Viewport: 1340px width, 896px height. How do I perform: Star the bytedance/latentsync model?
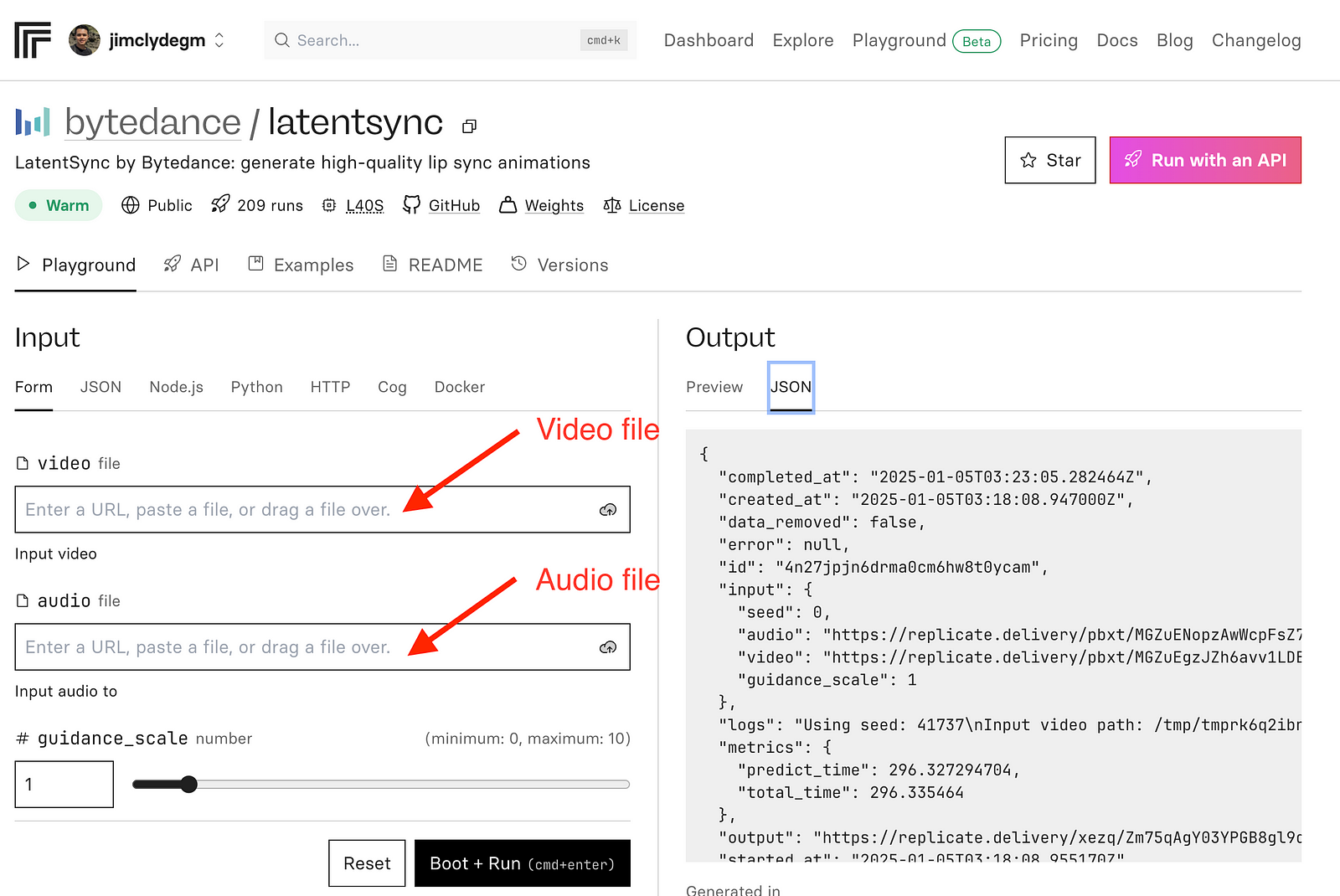coord(1049,160)
